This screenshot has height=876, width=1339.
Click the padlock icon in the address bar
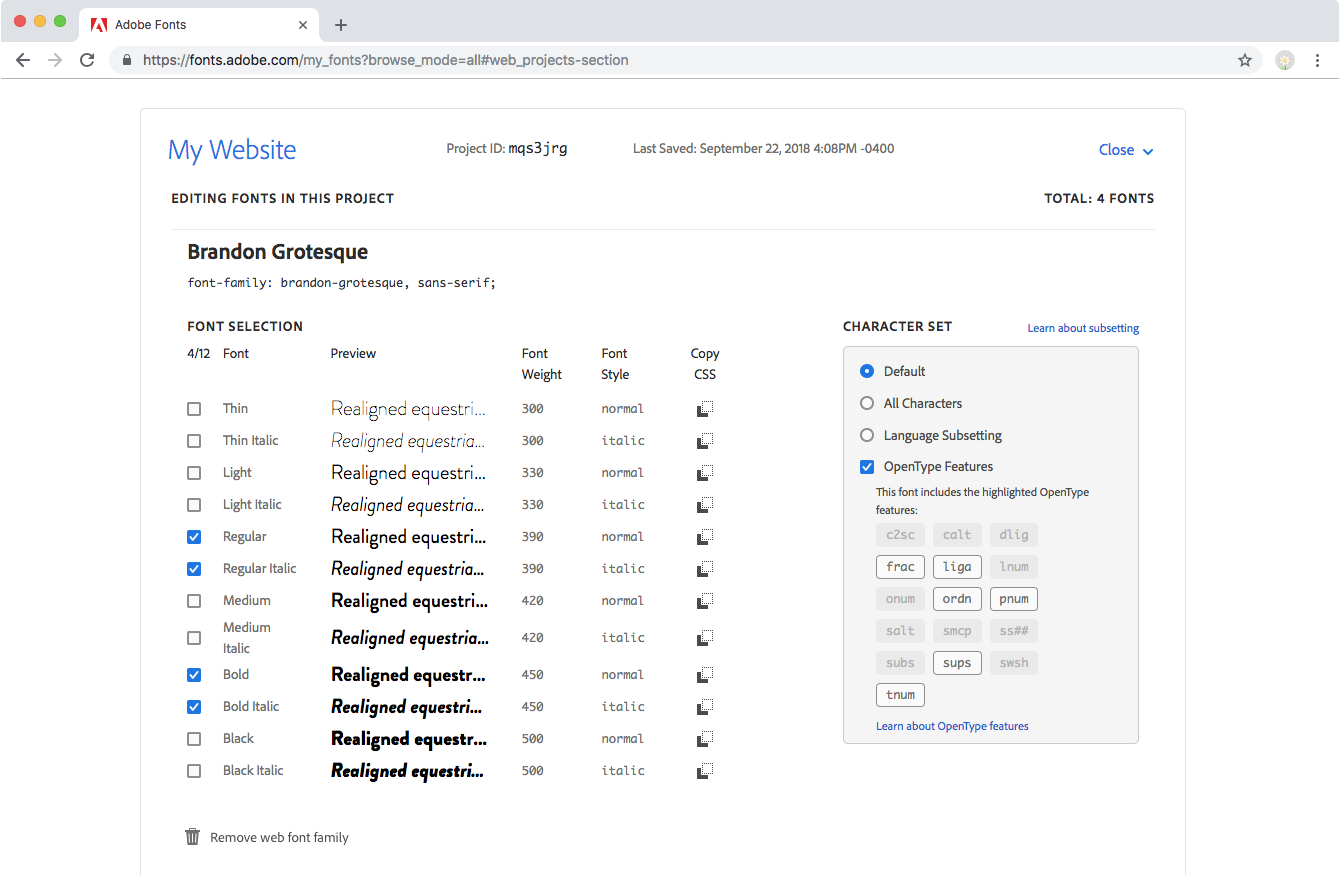(126, 60)
